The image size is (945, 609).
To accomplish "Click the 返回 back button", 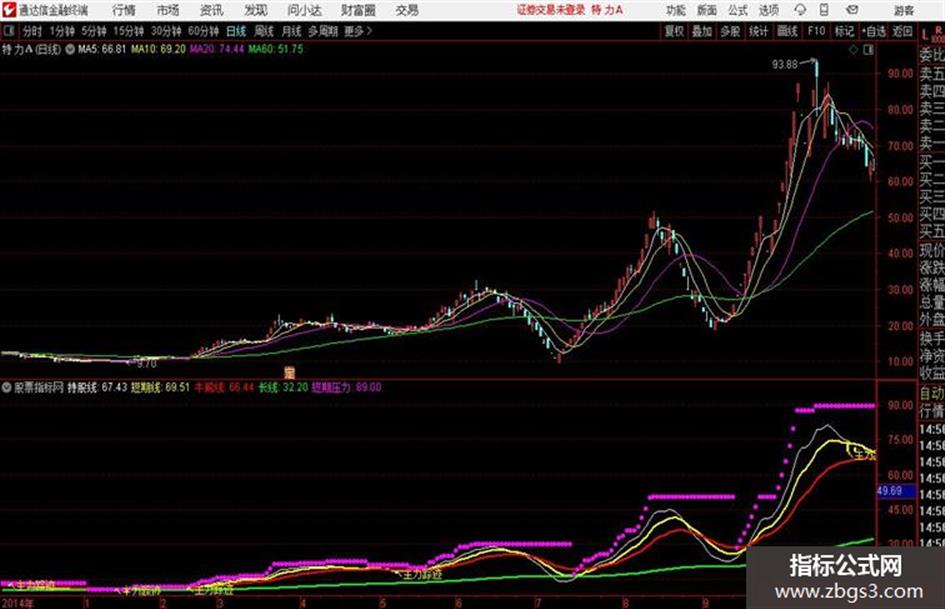I will [x=902, y=31].
